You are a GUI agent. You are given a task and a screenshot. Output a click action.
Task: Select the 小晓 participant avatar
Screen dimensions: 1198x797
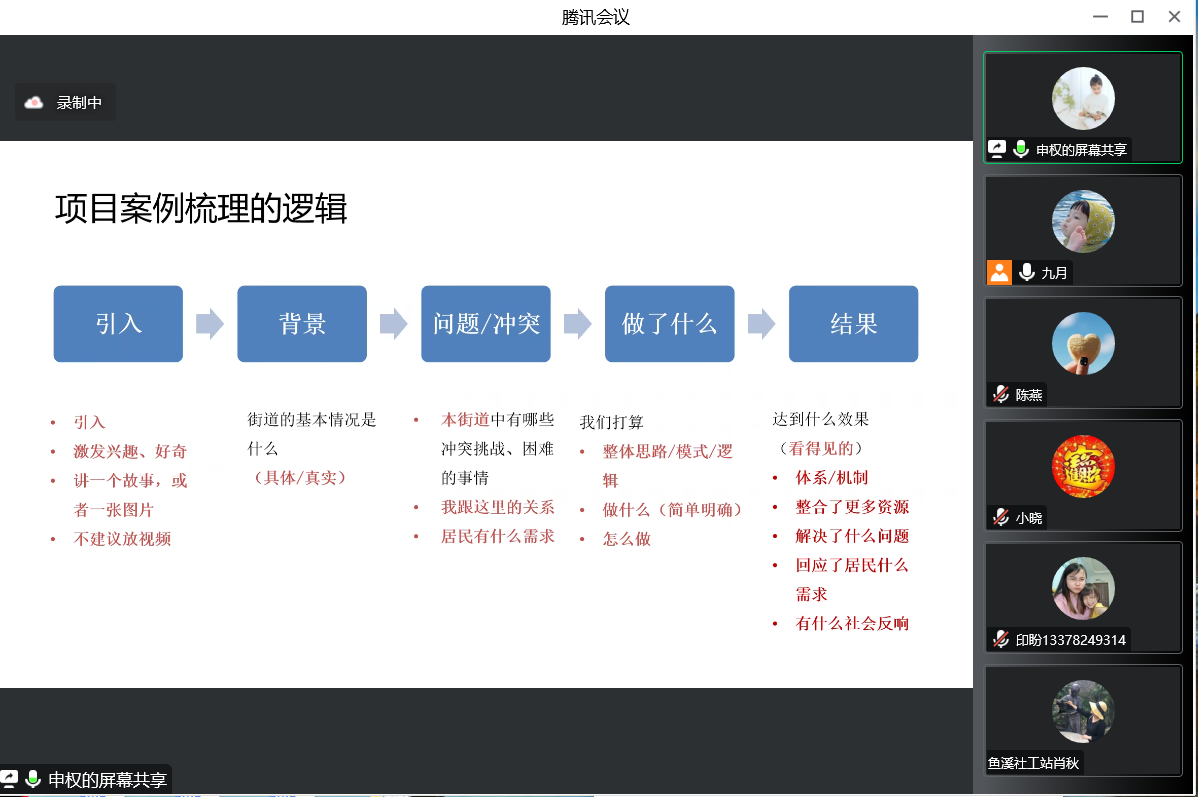tap(1083, 467)
